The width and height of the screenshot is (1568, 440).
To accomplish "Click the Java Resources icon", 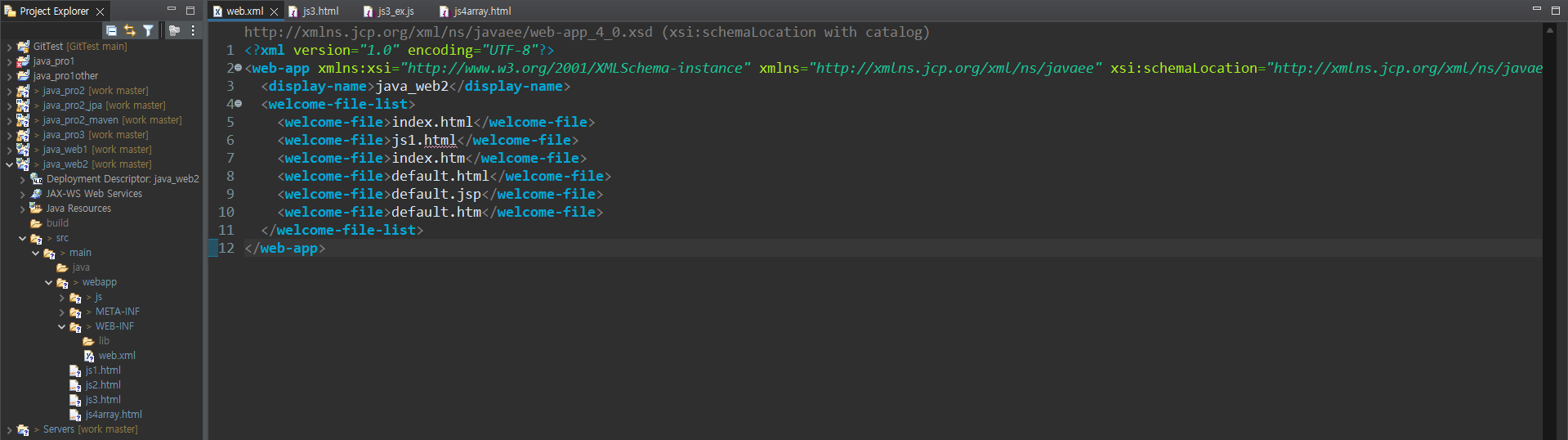I will [36, 209].
